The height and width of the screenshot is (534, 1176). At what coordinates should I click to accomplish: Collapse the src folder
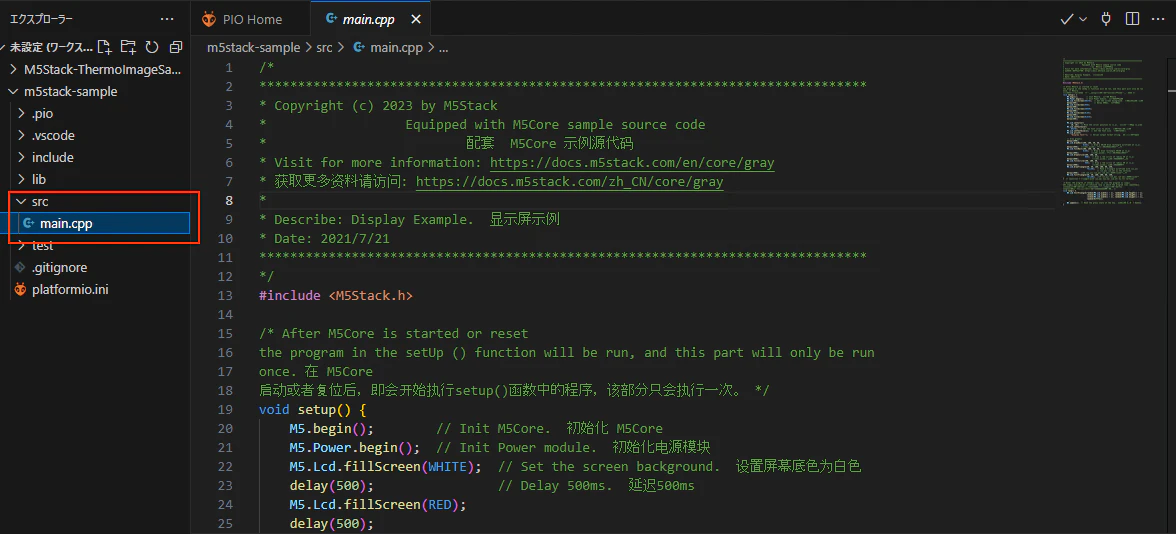[95, 201]
